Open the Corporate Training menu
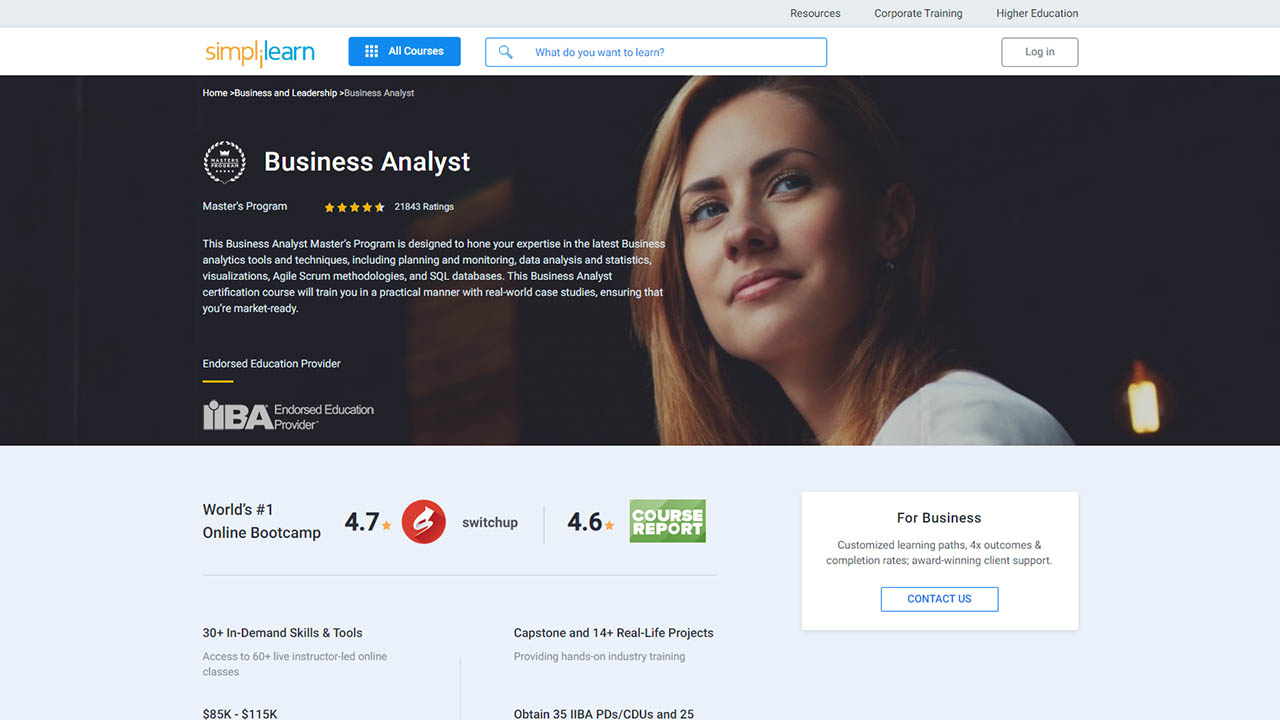The image size is (1280, 720). click(917, 13)
